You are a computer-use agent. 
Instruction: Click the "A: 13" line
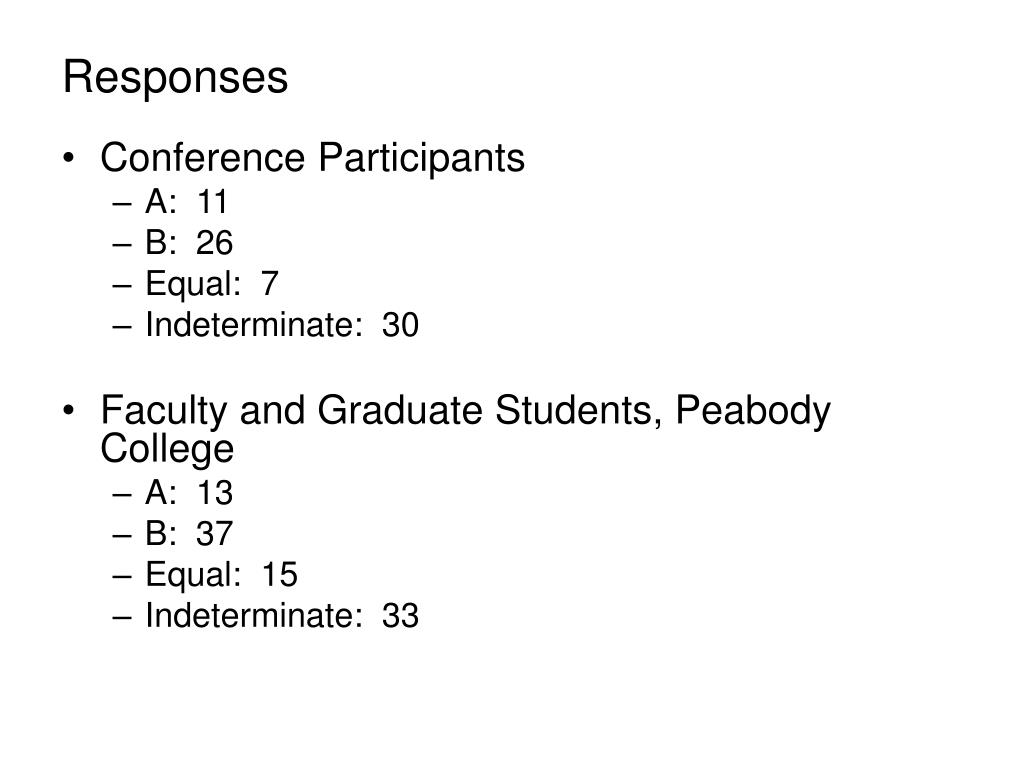pos(189,494)
